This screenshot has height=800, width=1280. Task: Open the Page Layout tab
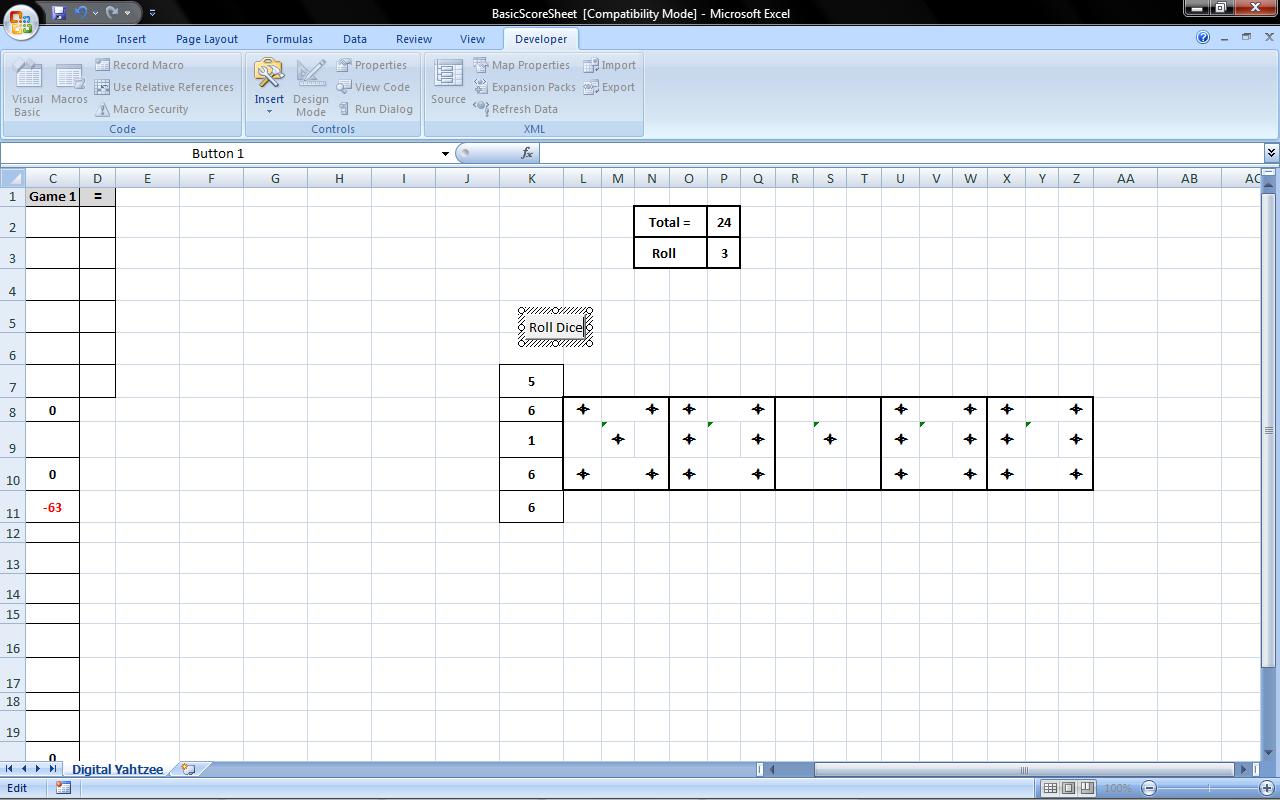point(207,39)
